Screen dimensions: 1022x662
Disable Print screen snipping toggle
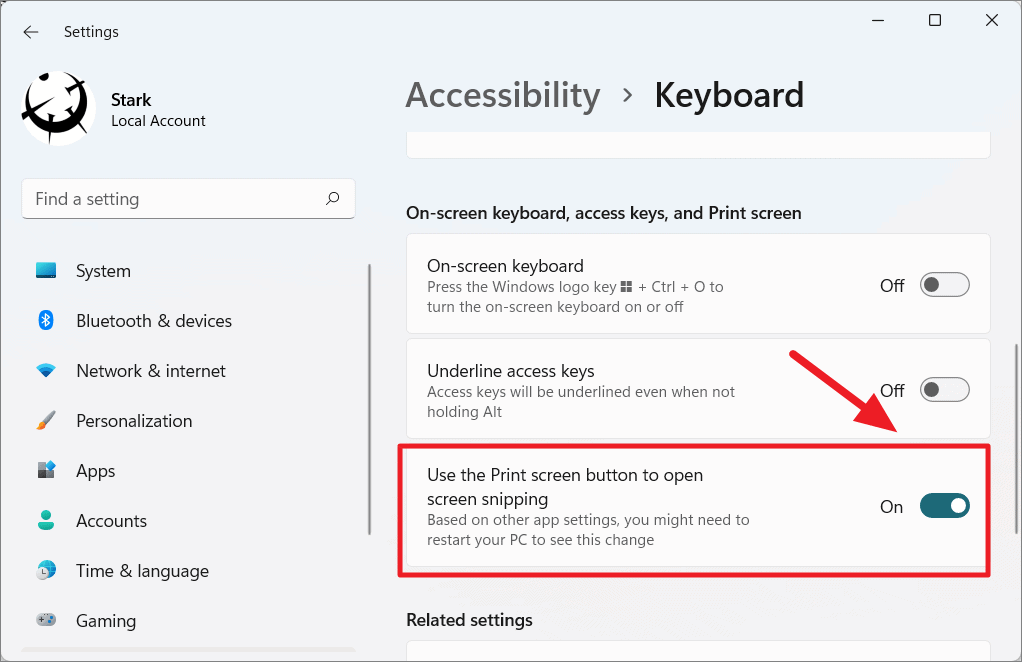(945, 506)
